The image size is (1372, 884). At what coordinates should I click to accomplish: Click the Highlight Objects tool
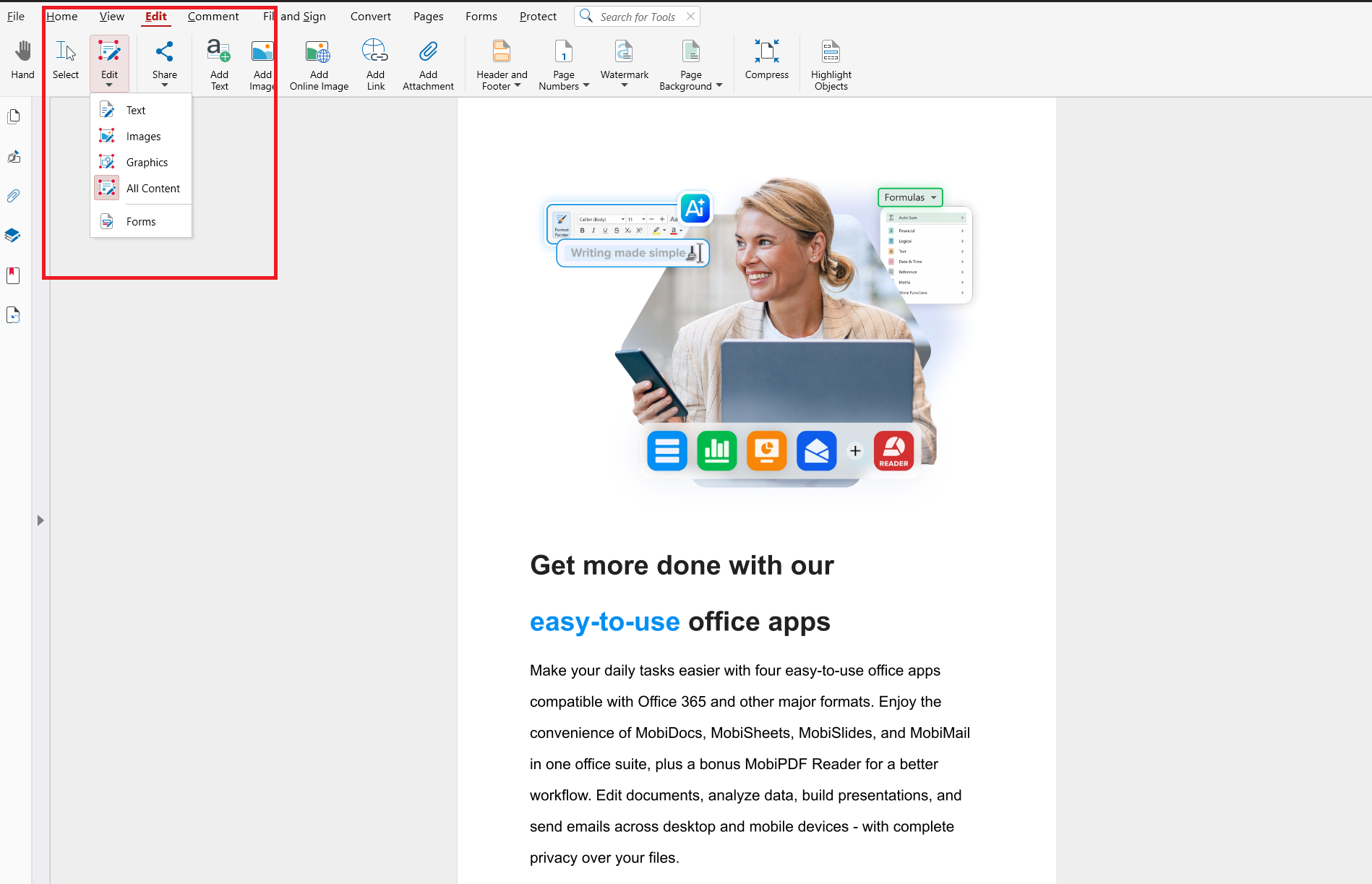[x=830, y=63]
